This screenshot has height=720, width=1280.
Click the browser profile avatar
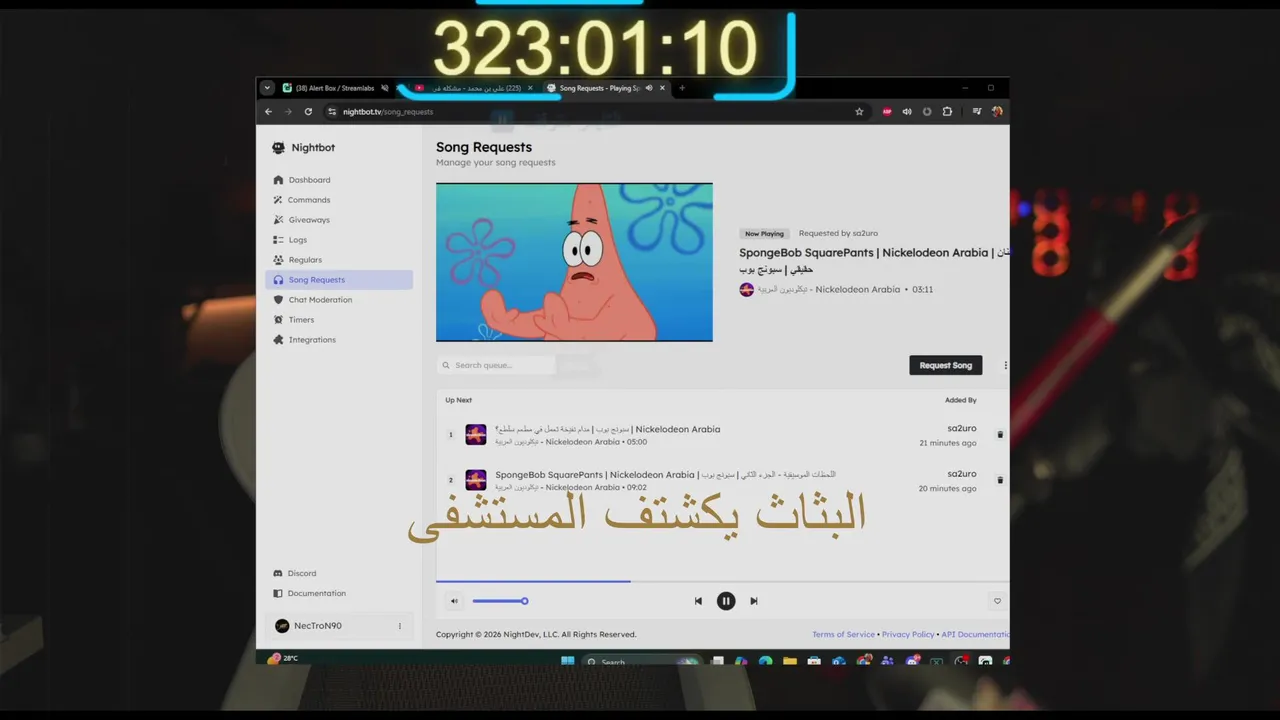[997, 112]
